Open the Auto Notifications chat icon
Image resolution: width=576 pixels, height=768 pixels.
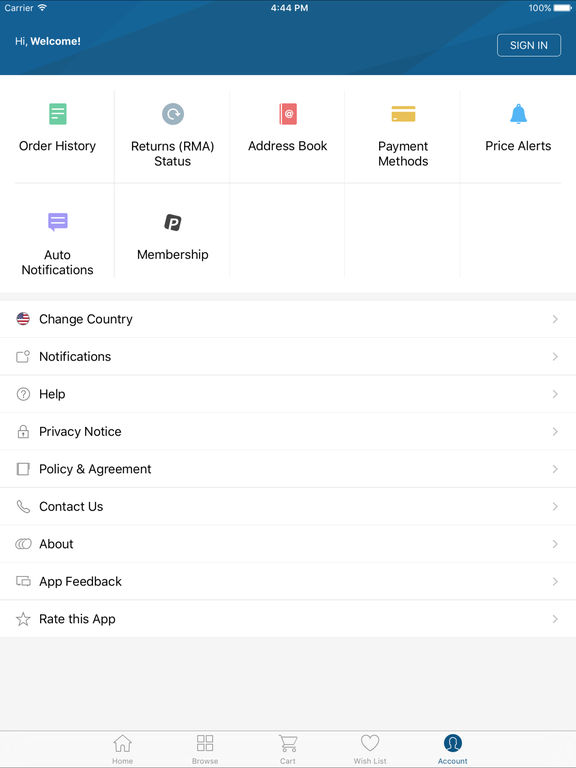(x=58, y=222)
